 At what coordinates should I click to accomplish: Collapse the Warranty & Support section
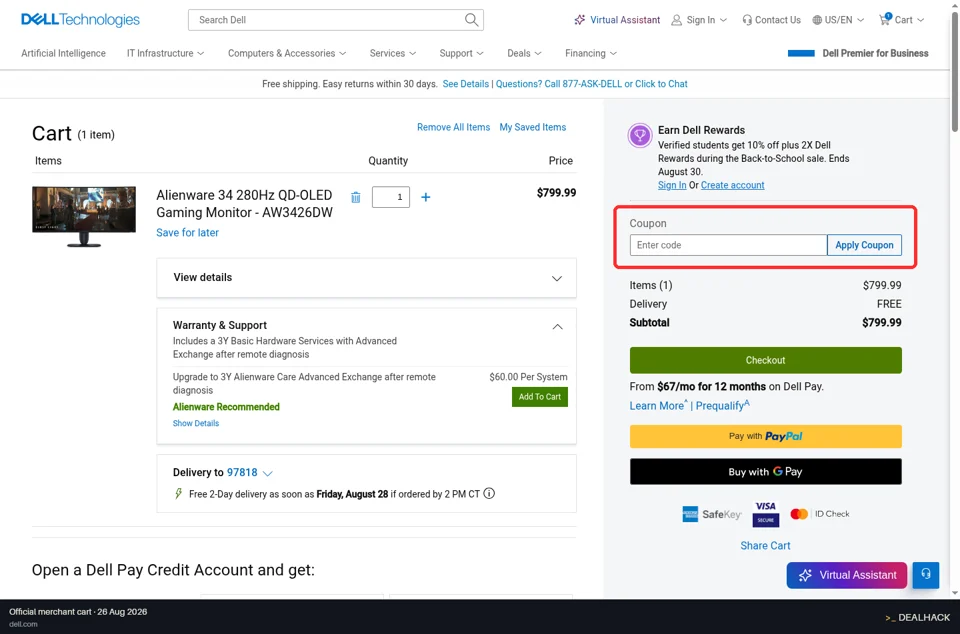(x=557, y=326)
